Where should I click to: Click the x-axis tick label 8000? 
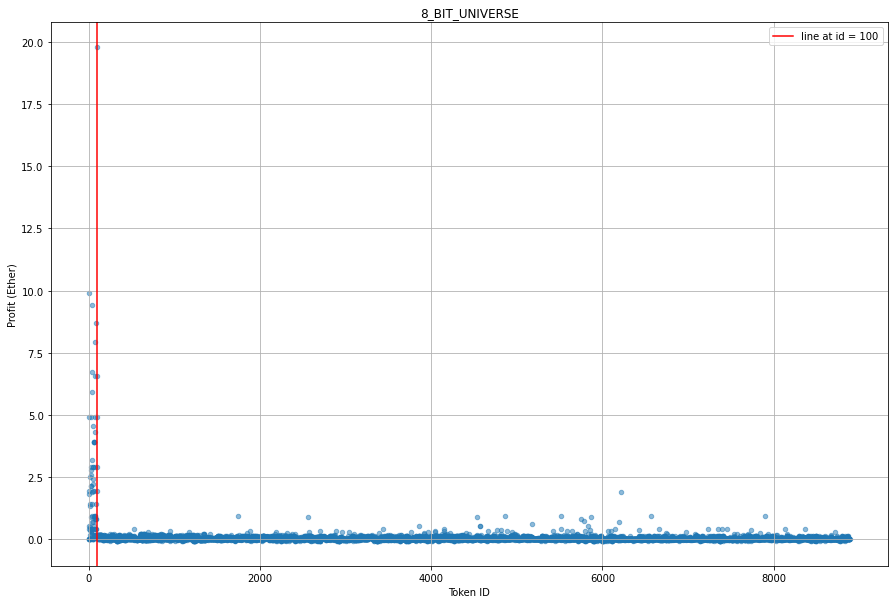point(774,578)
